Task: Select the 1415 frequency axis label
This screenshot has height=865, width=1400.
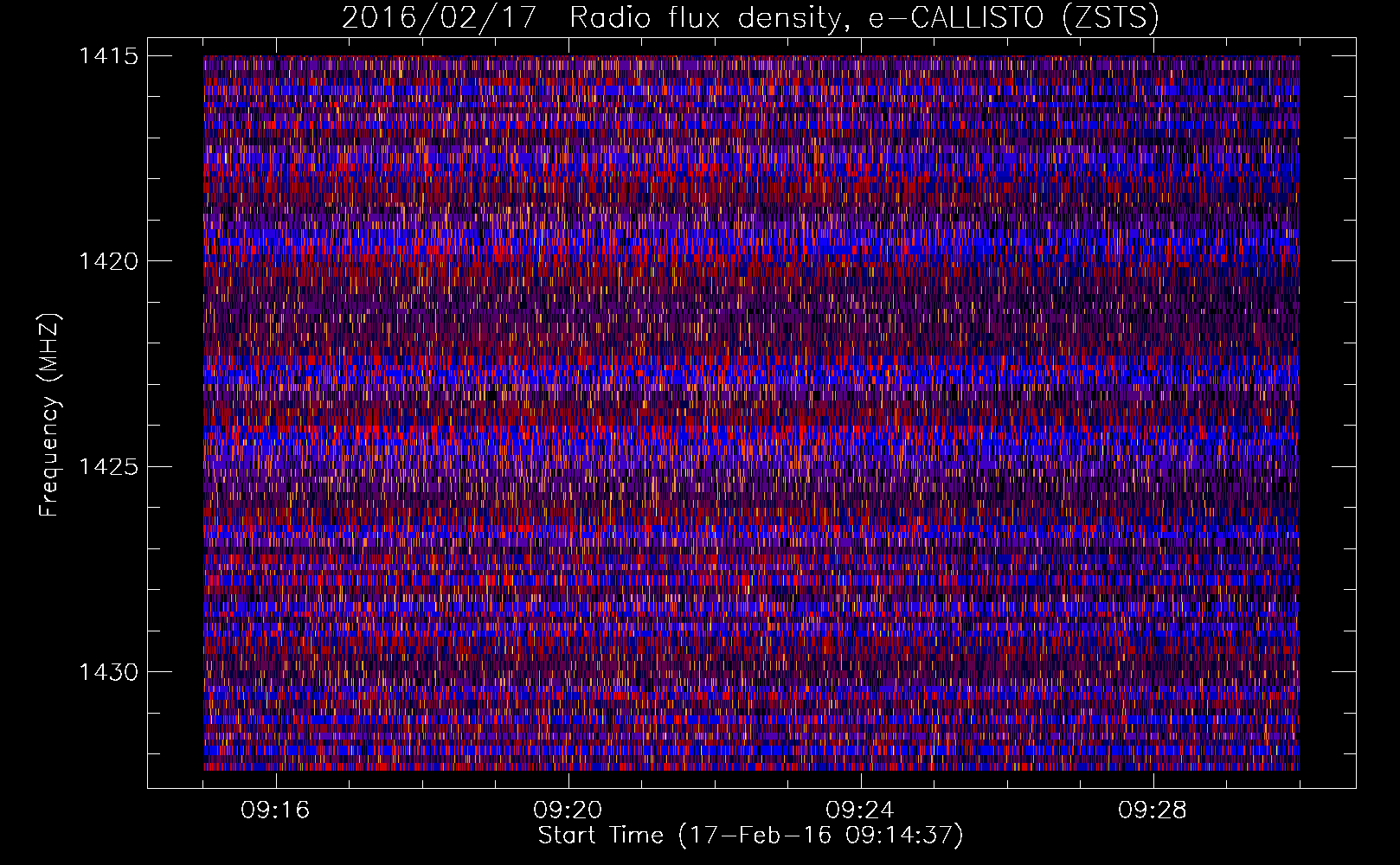Action: (x=108, y=56)
